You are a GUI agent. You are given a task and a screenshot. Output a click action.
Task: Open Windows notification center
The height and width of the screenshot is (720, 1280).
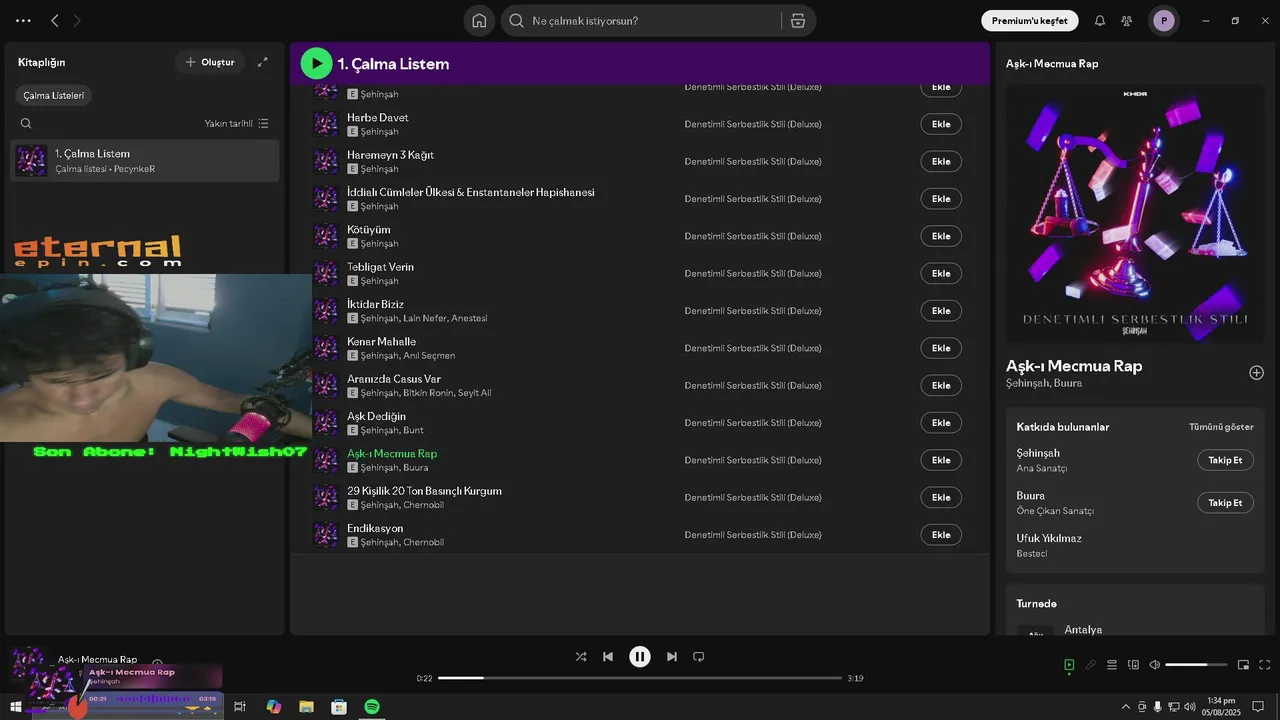click(x=1259, y=707)
